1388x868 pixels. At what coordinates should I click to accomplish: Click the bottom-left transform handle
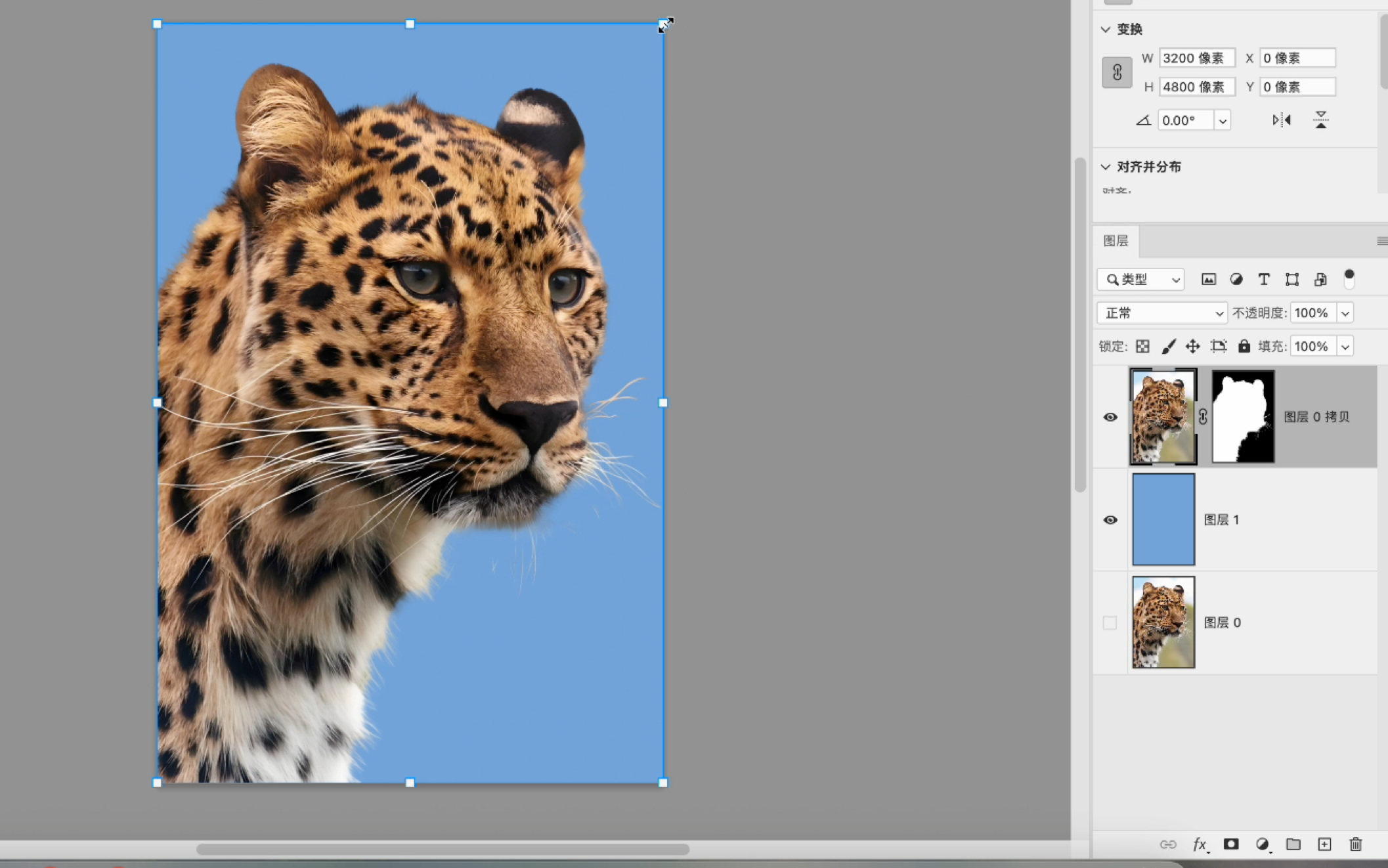click(157, 783)
